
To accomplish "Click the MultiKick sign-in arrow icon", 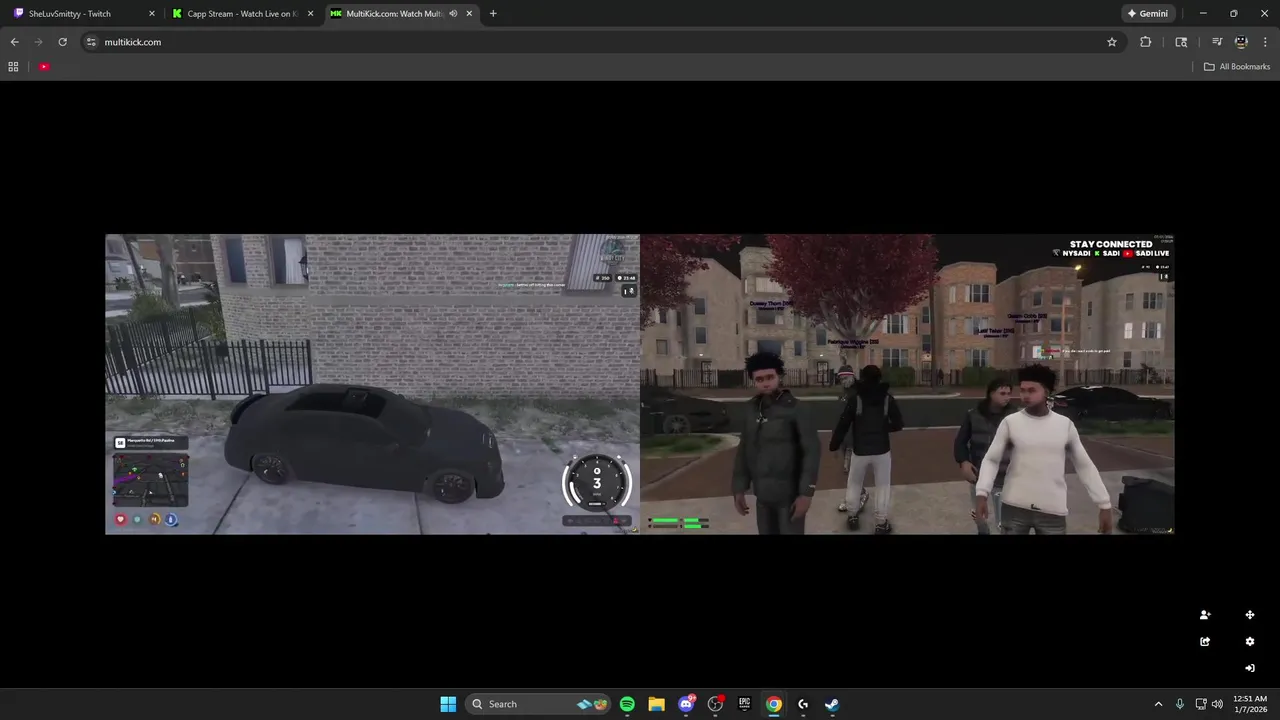I will [x=1250, y=668].
